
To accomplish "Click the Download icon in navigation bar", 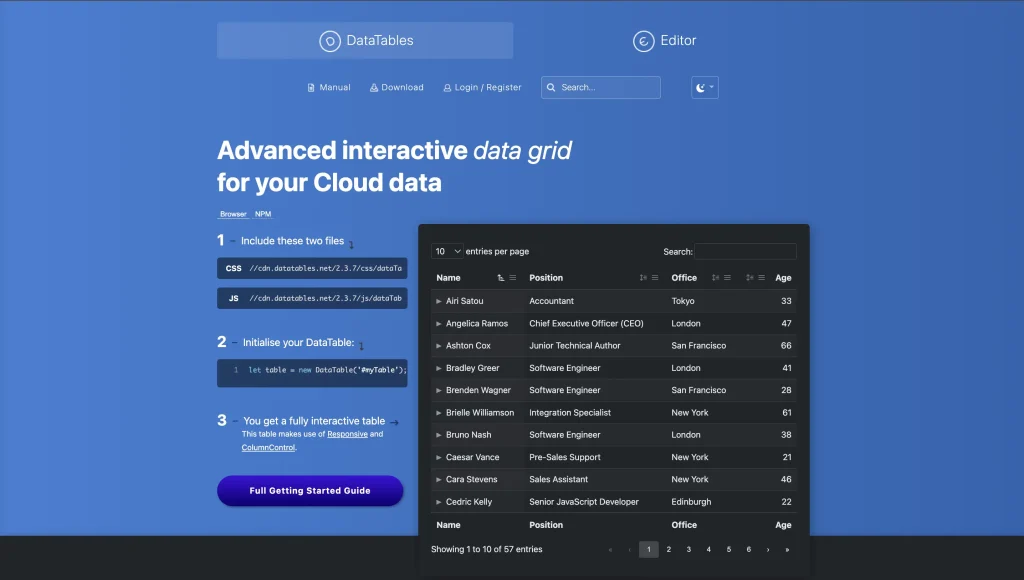I will [374, 88].
